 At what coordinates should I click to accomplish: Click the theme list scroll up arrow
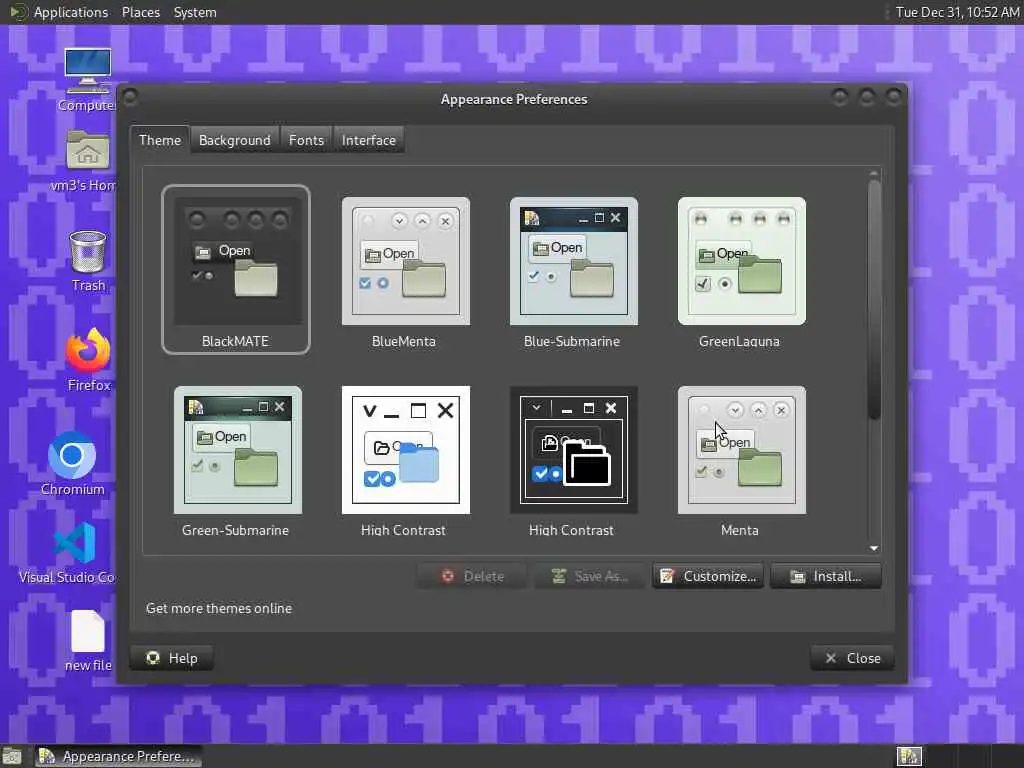[x=874, y=173]
